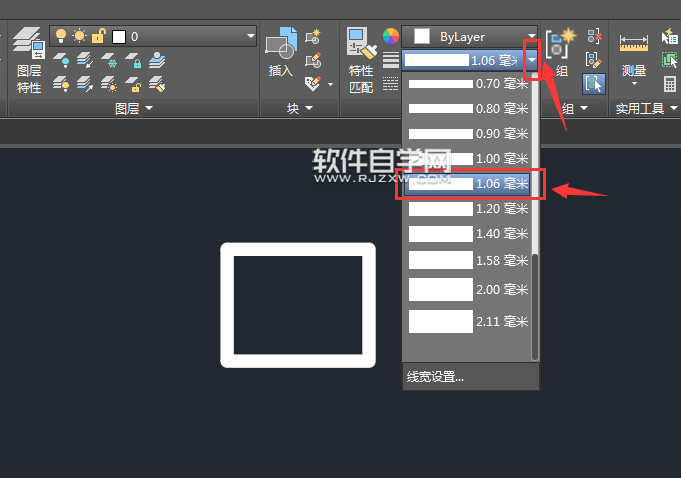Image resolution: width=681 pixels, height=478 pixels.
Task: Select the Freeze layer snowflake tool
Action: tap(109, 60)
